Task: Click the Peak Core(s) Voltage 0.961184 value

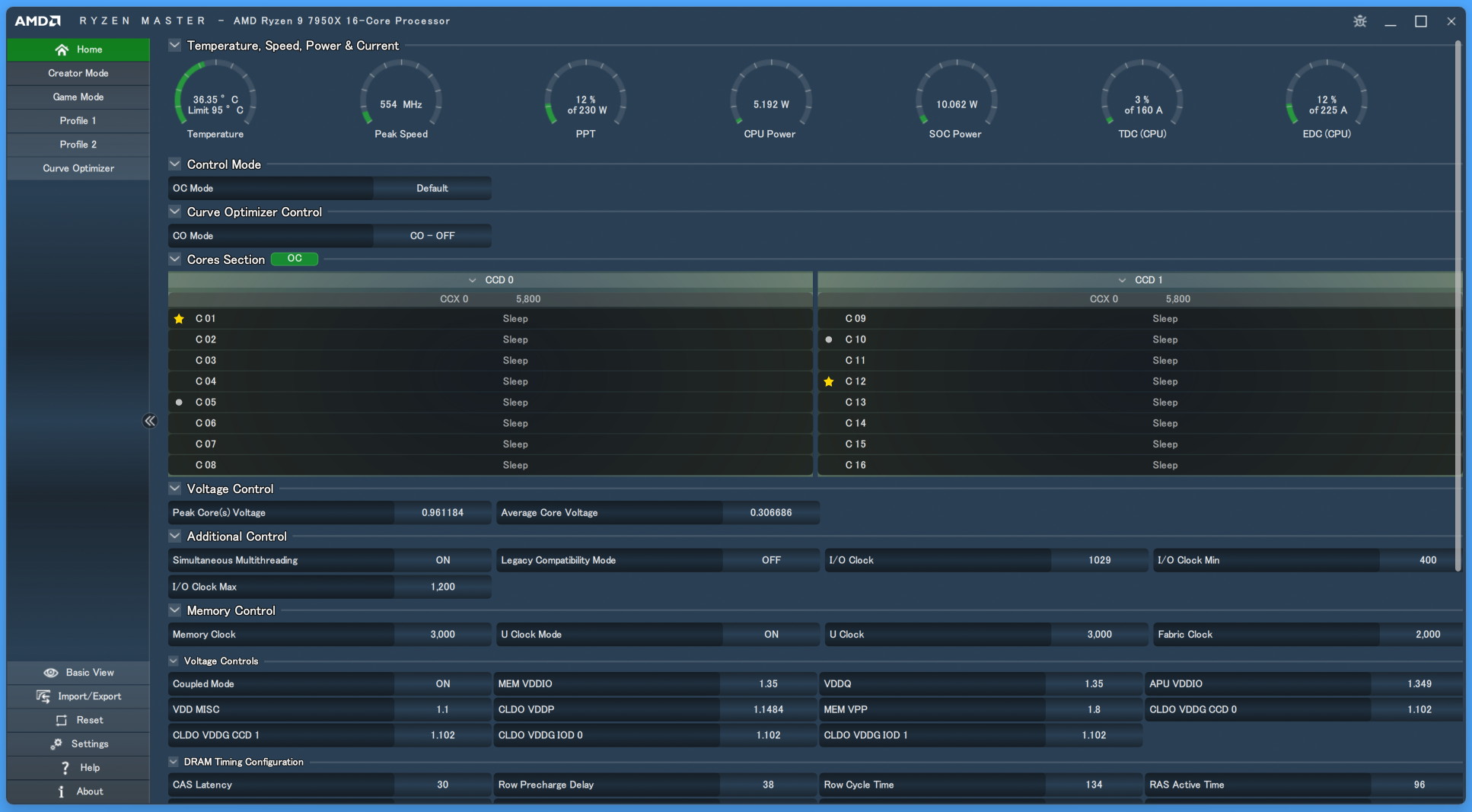Action: pyautogui.click(x=443, y=513)
